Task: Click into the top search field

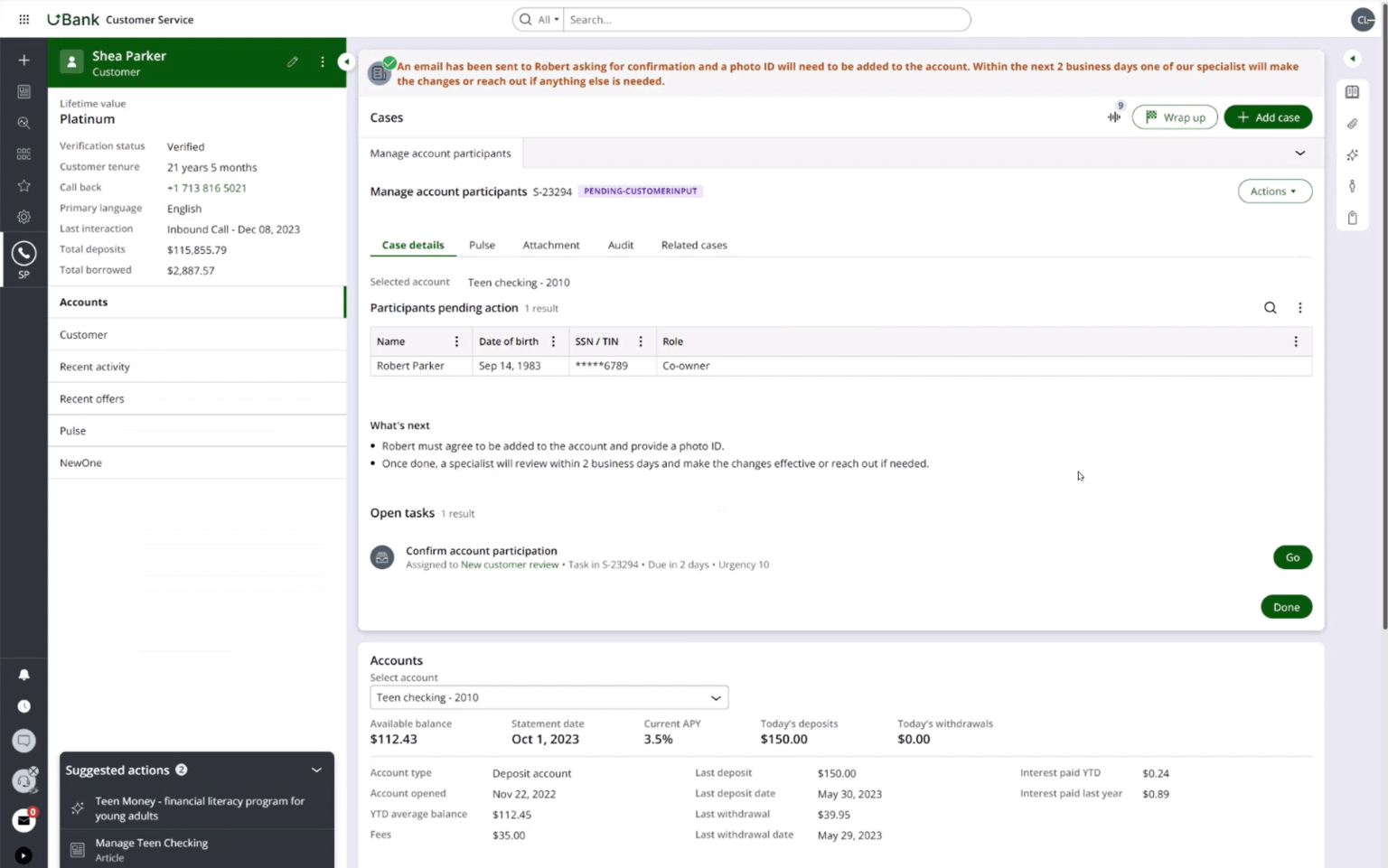Action: click(x=766, y=20)
